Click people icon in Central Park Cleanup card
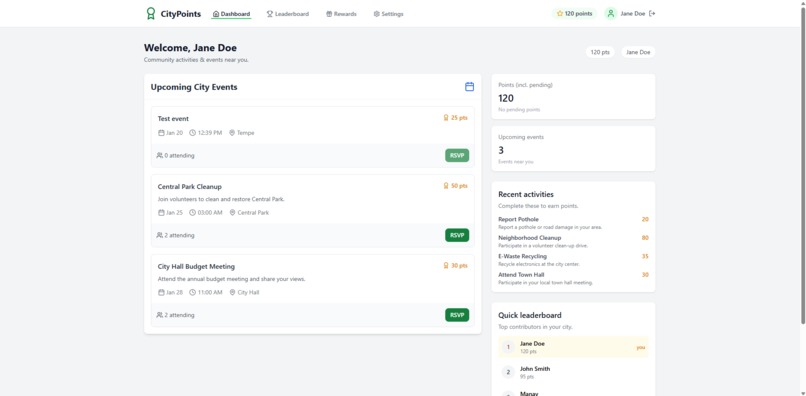 click(159, 235)
